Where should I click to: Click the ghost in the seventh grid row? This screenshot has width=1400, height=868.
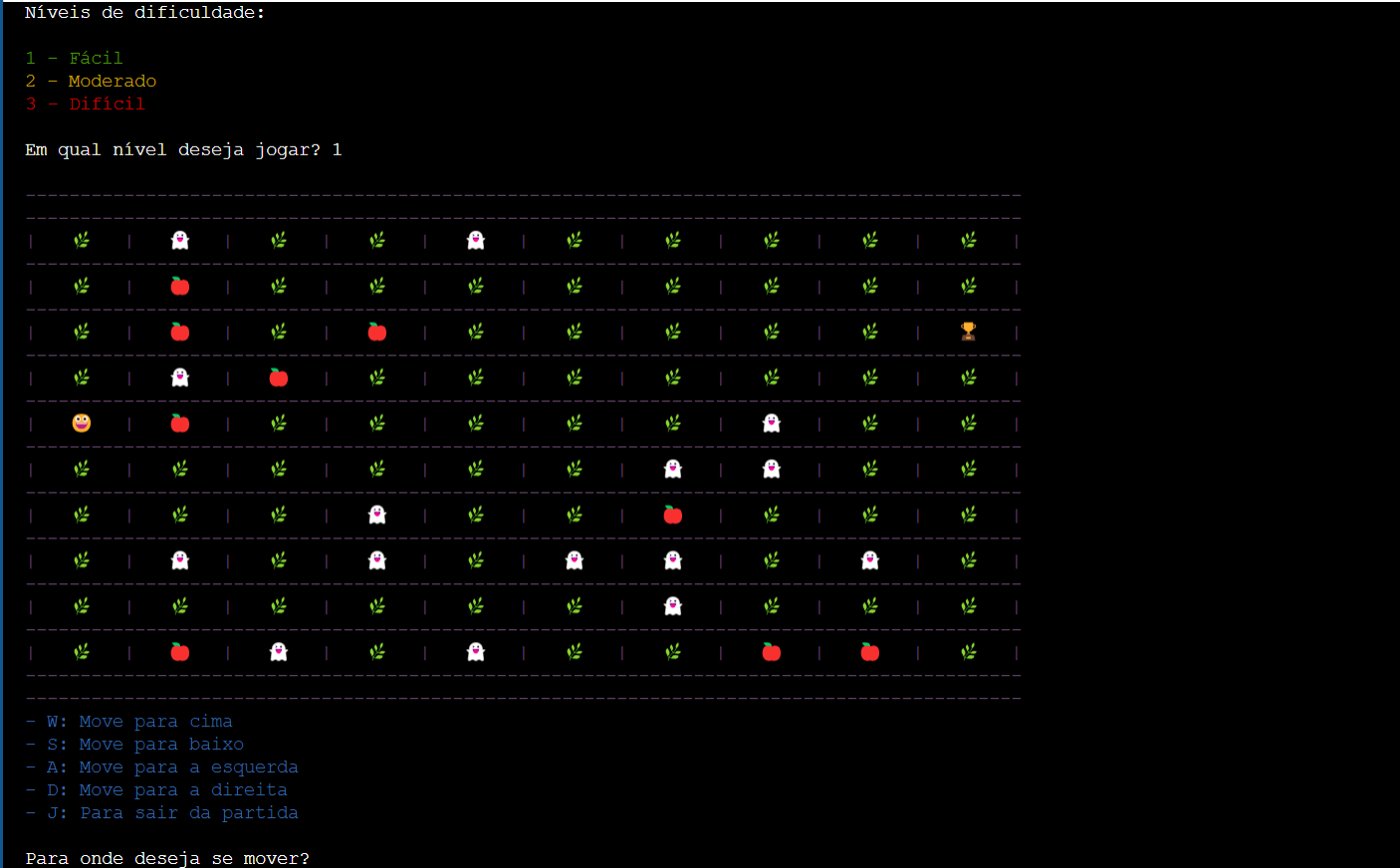tap(377, 515)
